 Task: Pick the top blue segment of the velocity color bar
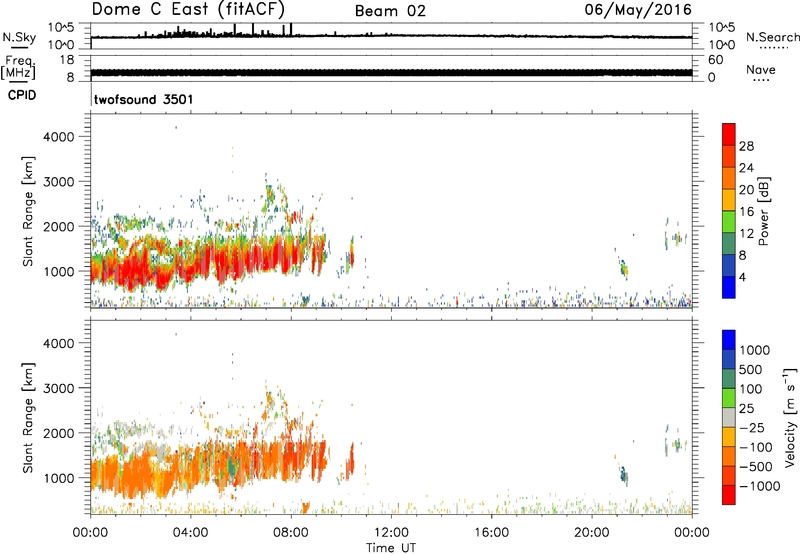click(x=729, y=340)
